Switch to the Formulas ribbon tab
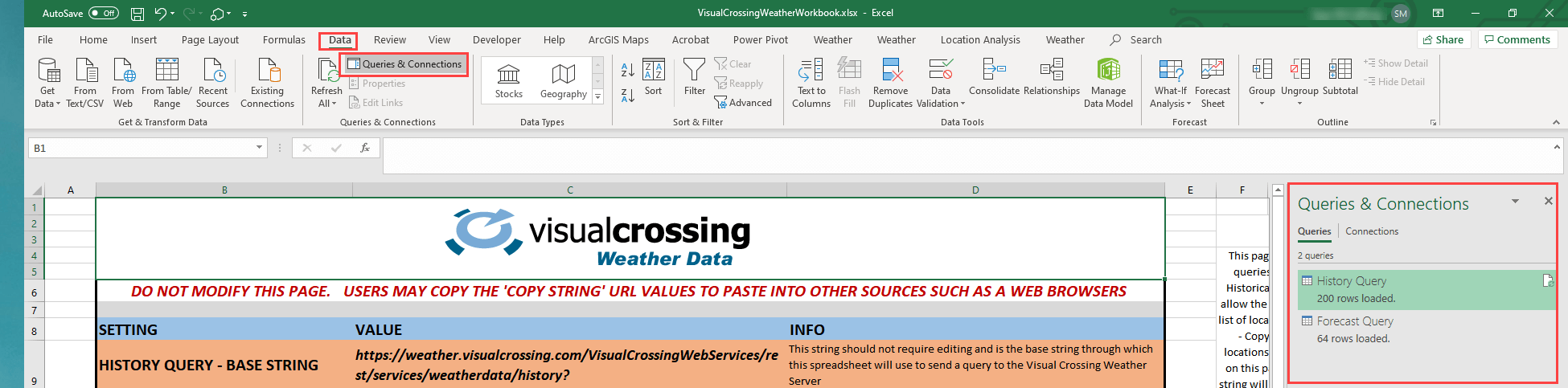This screenshot has width=1568, height=388. tap(284, 39)
